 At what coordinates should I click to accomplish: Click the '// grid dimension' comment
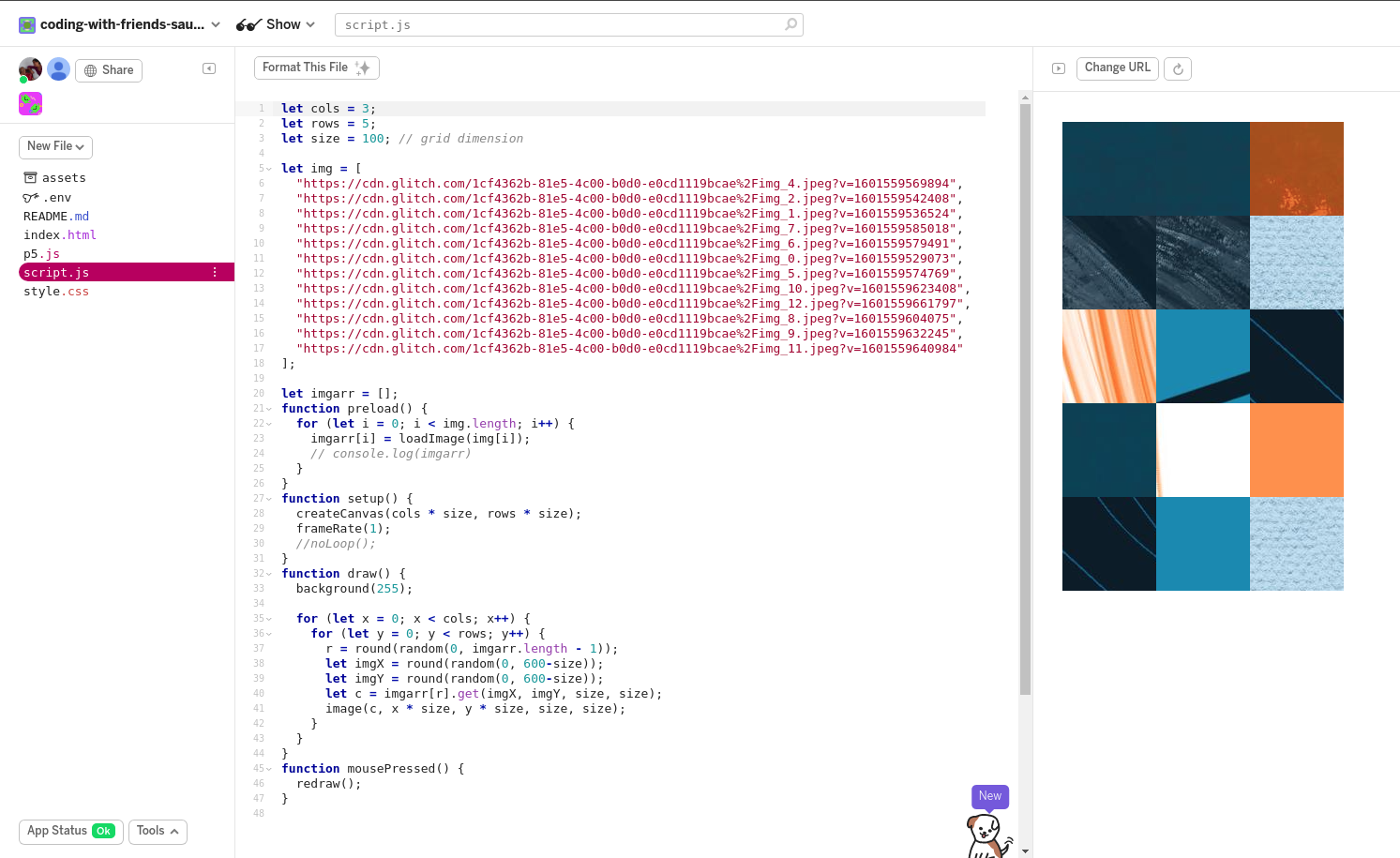click(x=461, y=139)
